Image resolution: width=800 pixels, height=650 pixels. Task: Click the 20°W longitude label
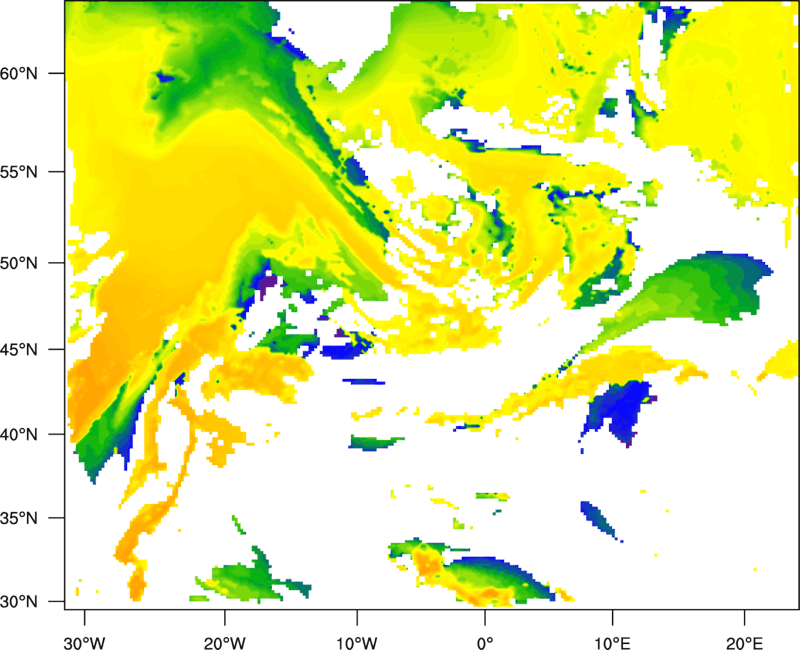[x=225, y=643]
